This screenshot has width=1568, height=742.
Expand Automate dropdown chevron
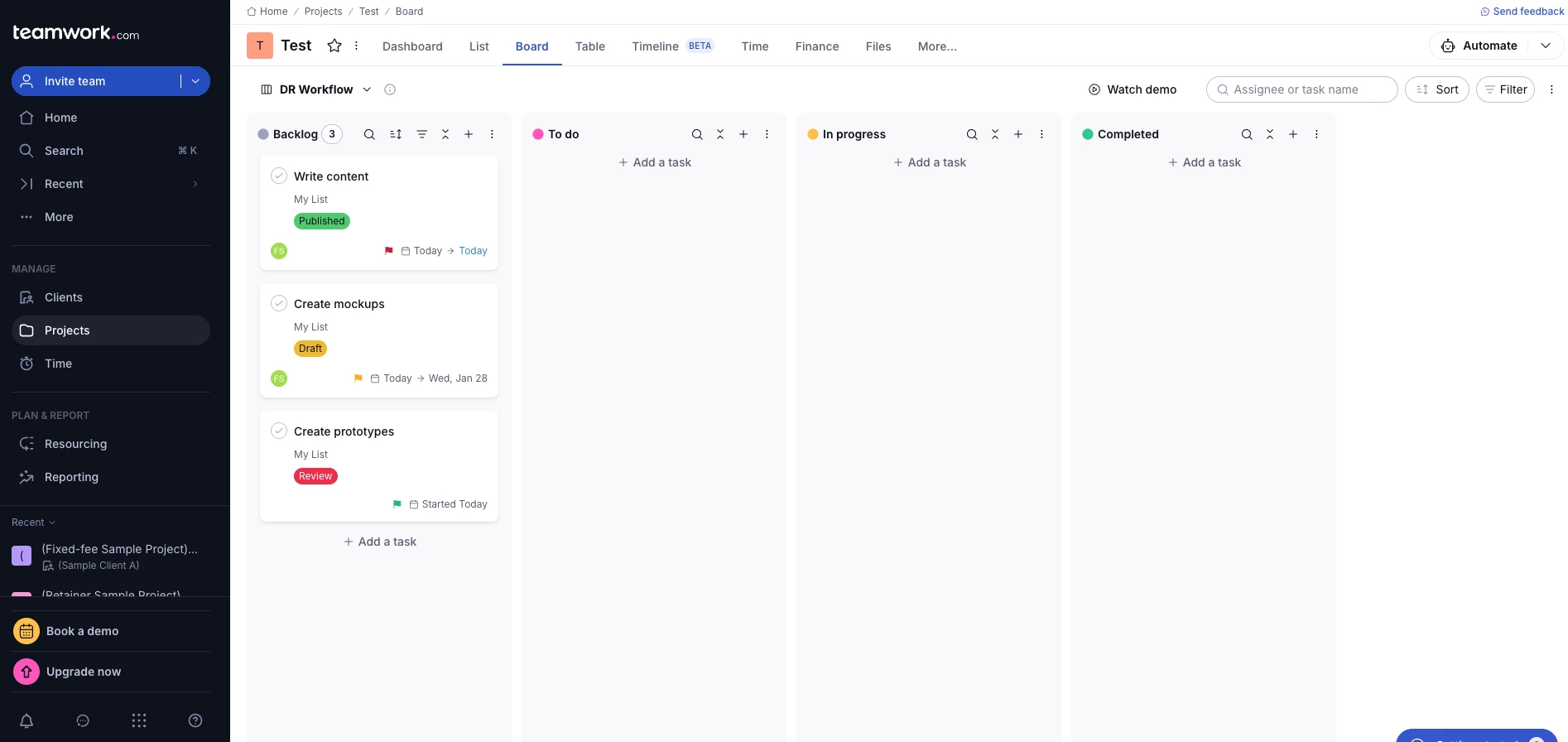point(1546,46)
